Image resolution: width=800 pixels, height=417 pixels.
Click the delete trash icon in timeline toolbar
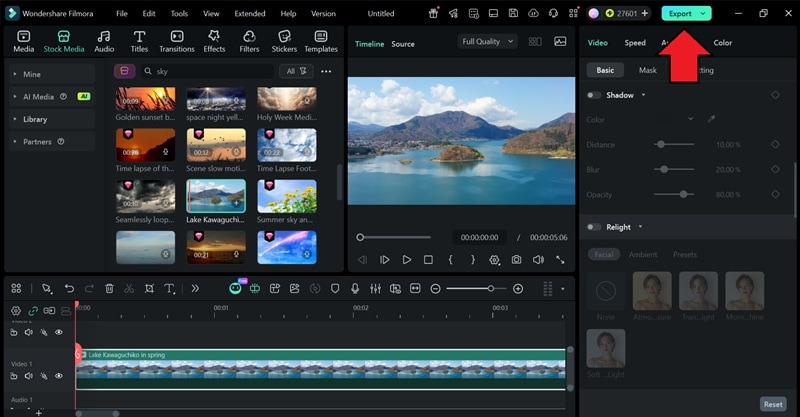point(109,288)
